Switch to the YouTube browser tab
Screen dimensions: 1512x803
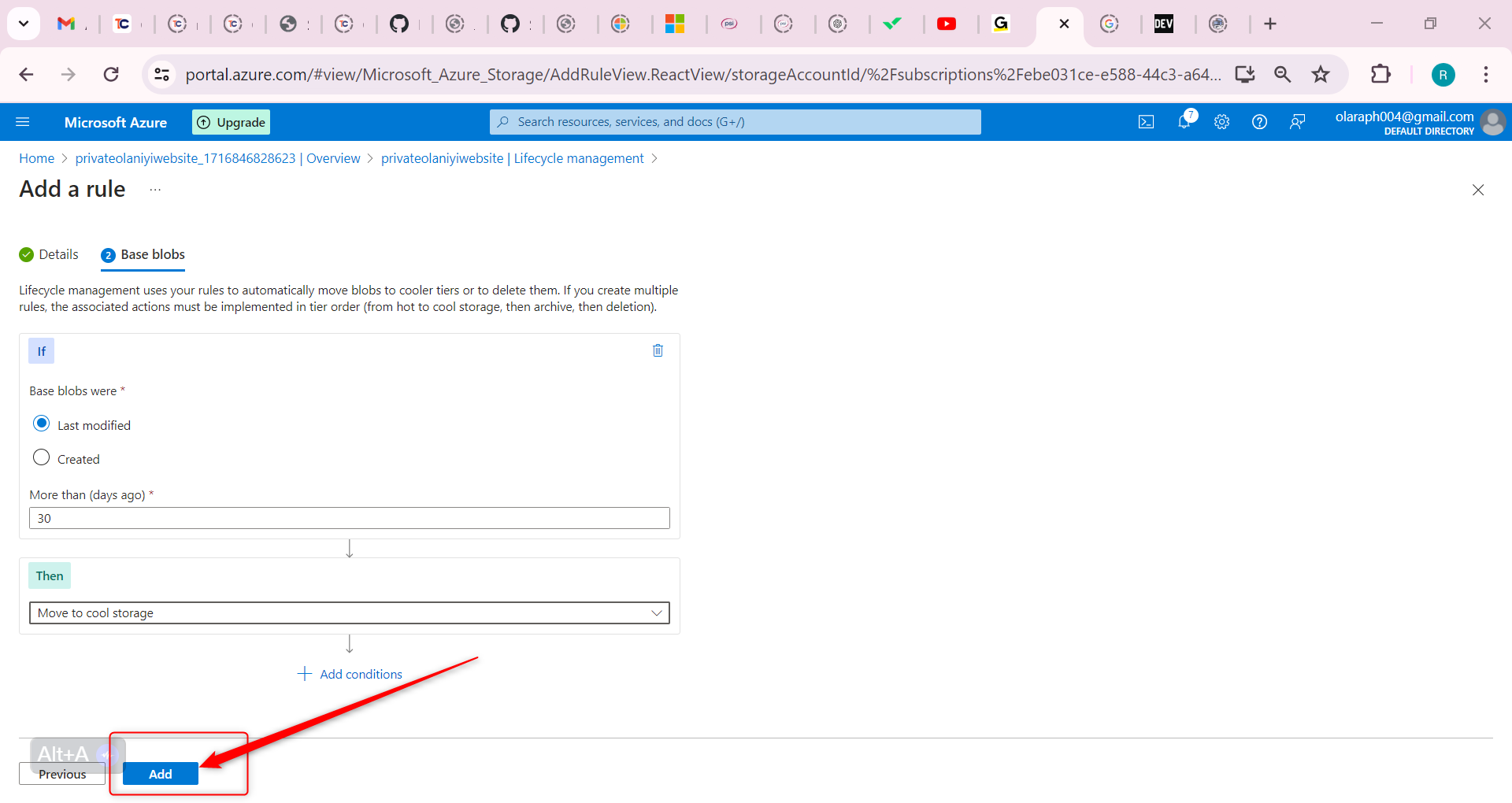tap(947, 24)
